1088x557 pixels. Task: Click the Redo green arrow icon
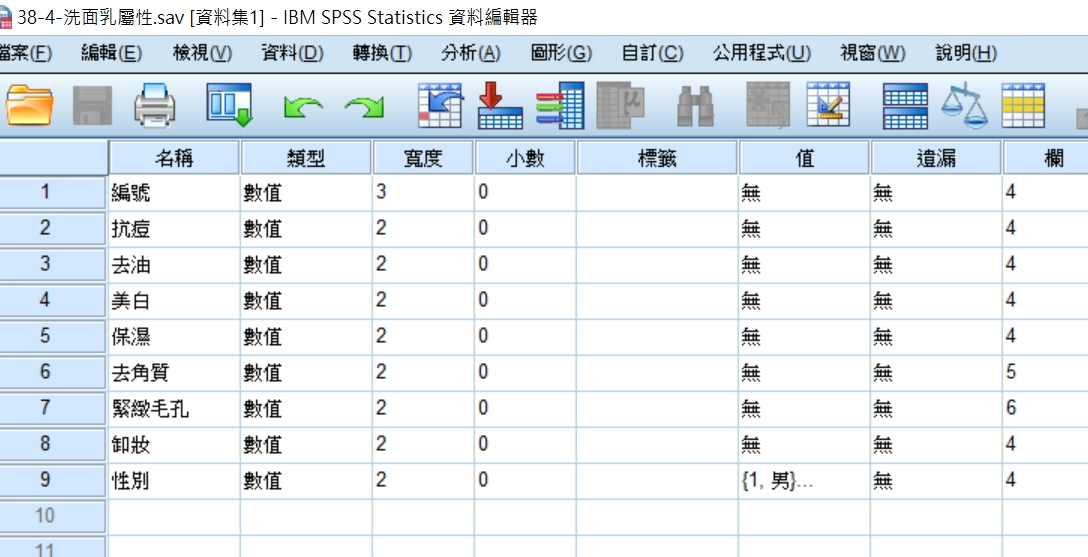(x=364, y=105)
